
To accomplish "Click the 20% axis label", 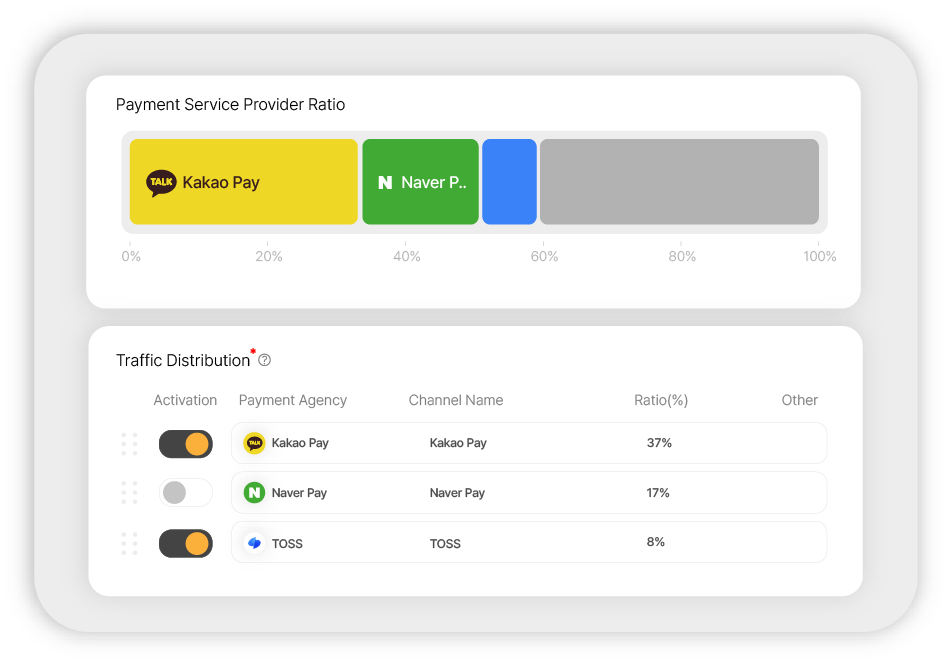I will (x=269, y=256).
